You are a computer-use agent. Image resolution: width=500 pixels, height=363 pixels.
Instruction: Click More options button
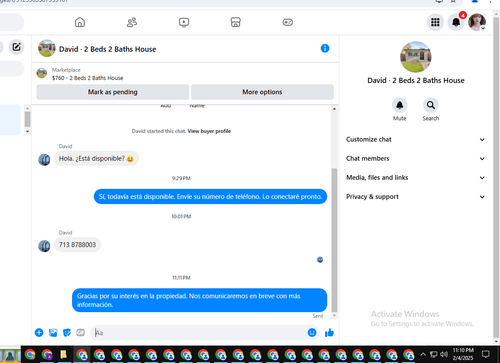[x=262, y=92]
